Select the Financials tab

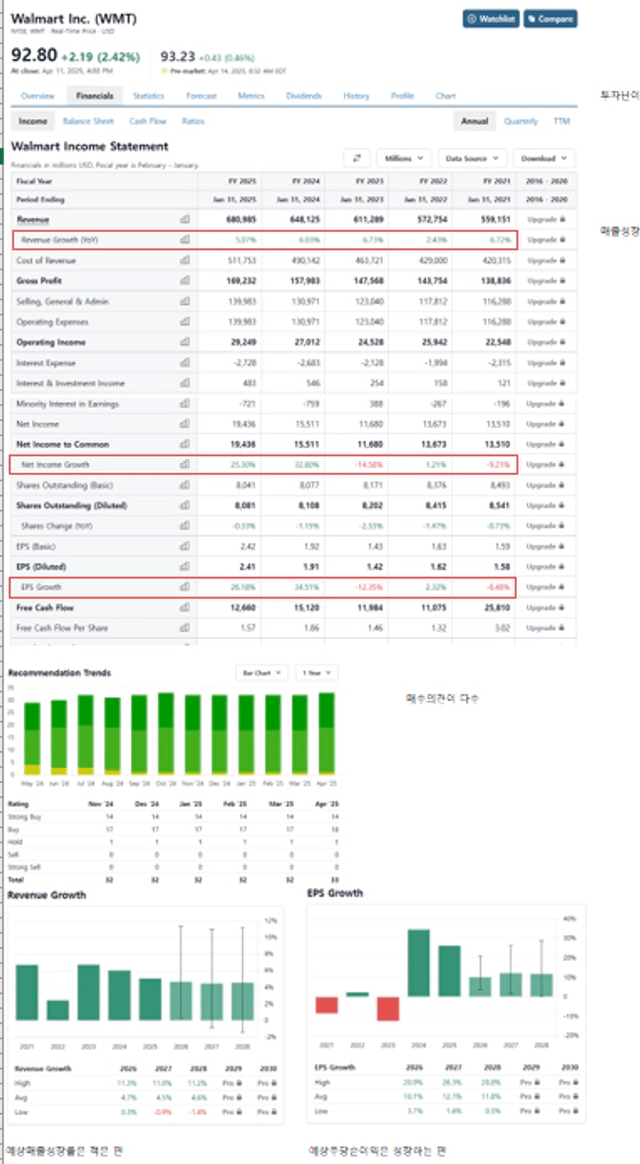click(94, 96)
